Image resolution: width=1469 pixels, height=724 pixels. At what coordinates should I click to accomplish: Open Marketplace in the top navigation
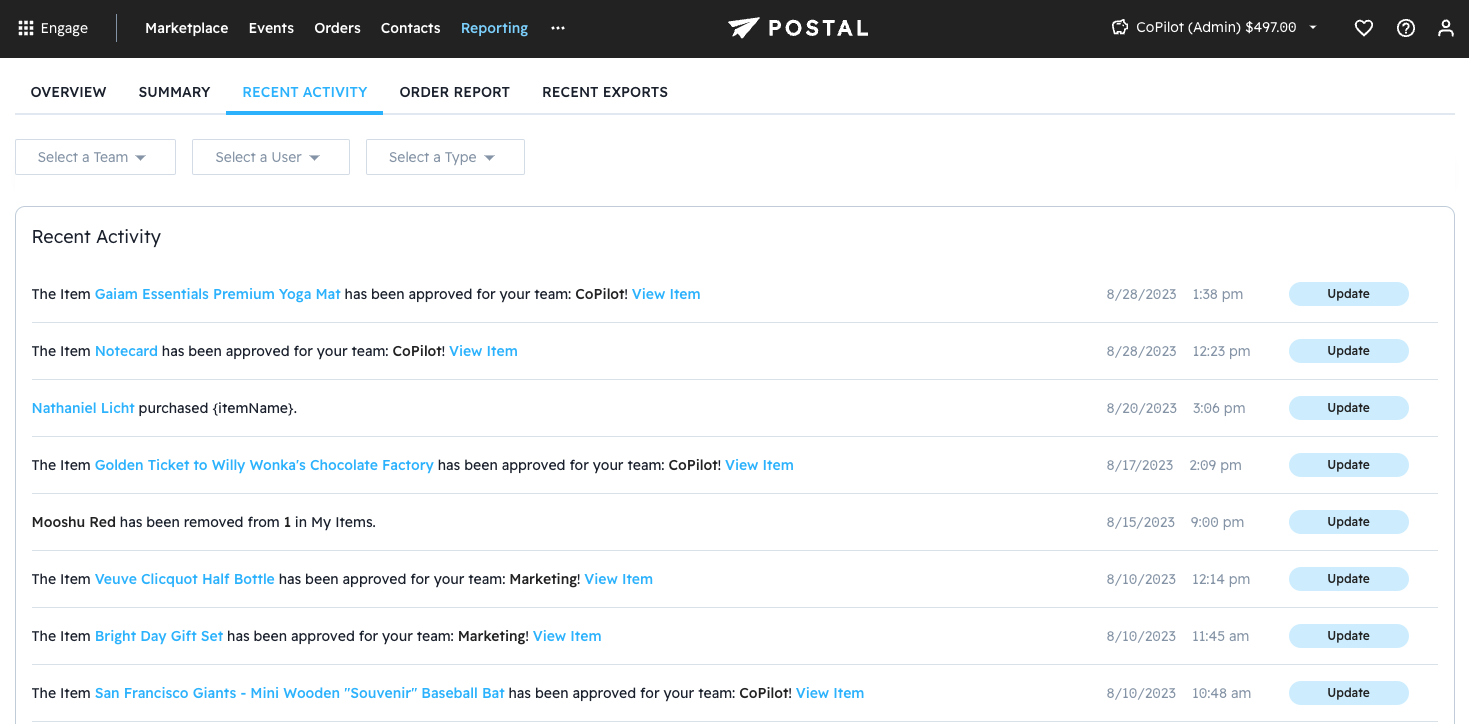coord(186,28)
